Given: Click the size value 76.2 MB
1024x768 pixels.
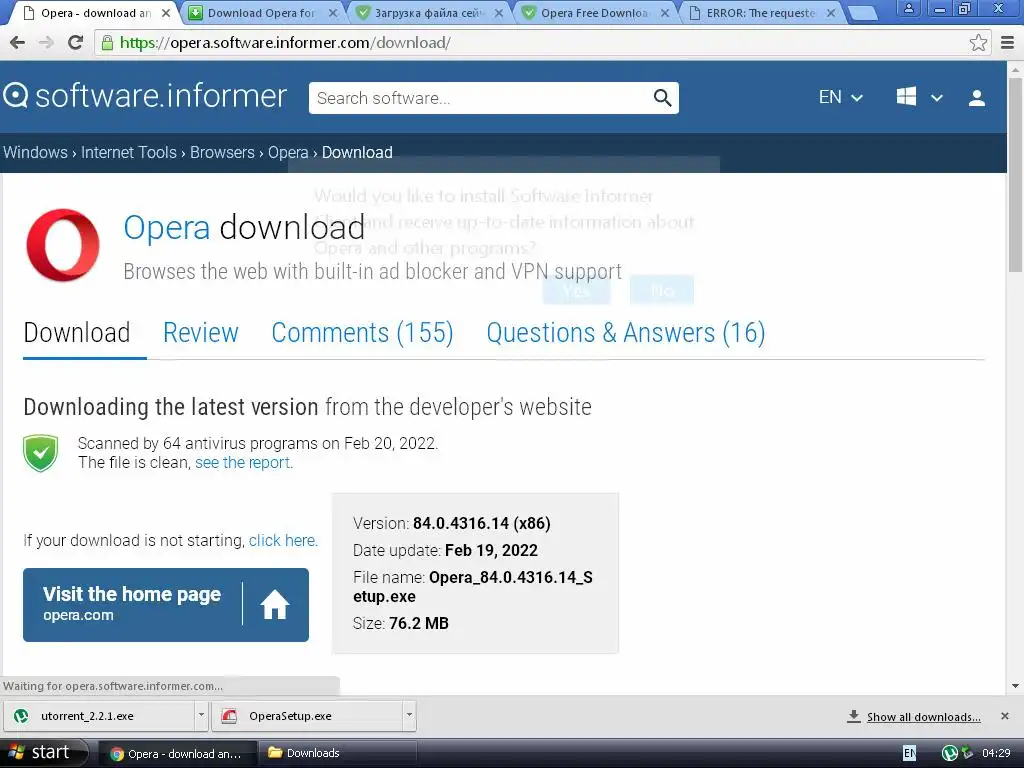Looking at the screenshot, I should point(419,623).
